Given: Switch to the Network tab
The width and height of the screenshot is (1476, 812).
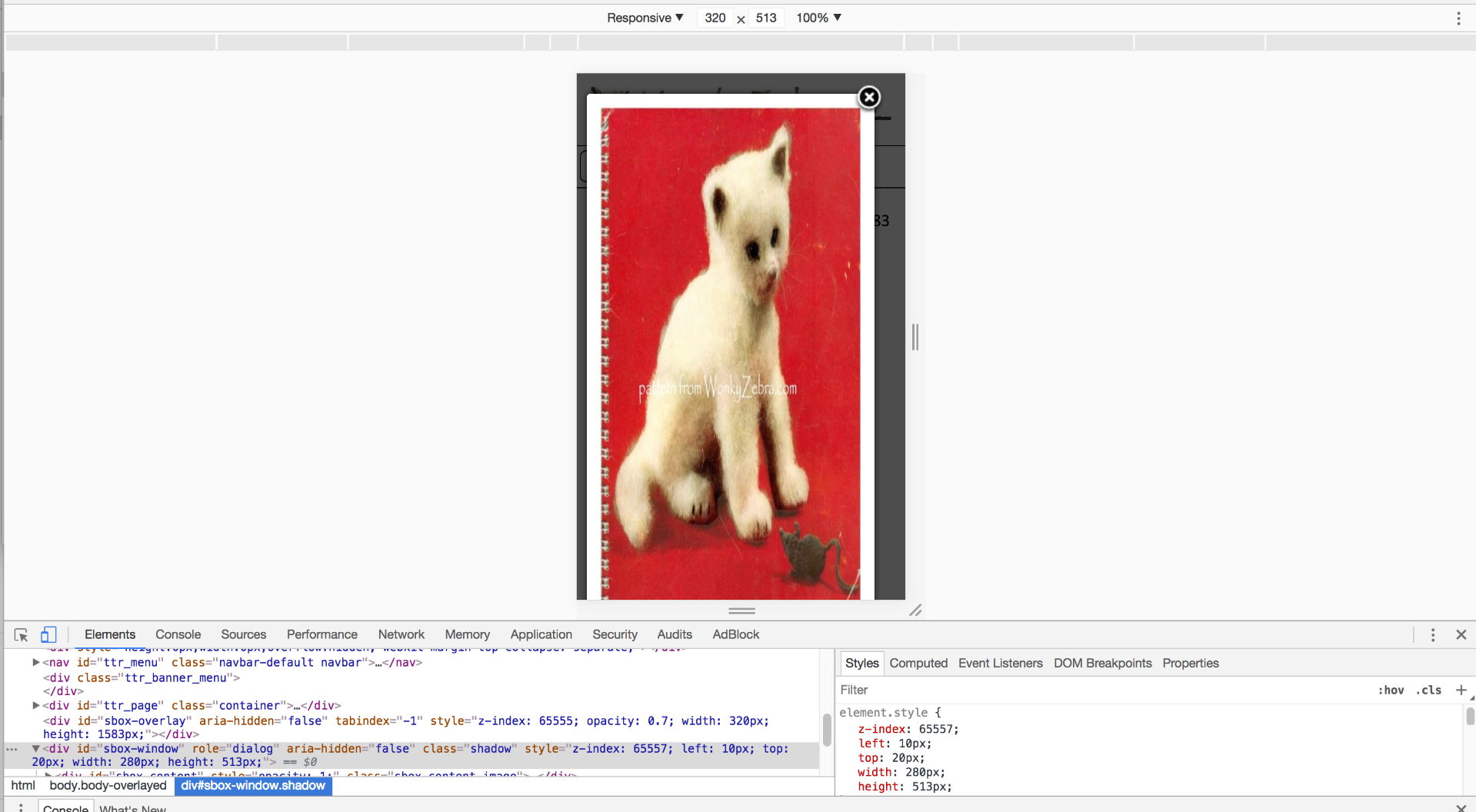Looking at the screenshot, I should pyautogui.click(x=401, y=634).
